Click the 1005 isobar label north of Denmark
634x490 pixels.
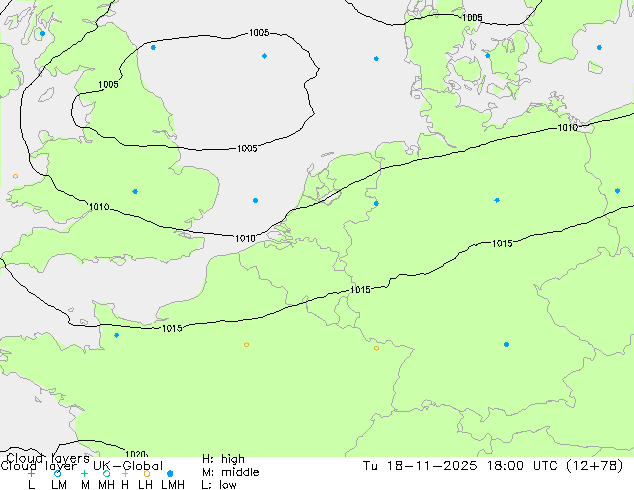coord(472,17)
